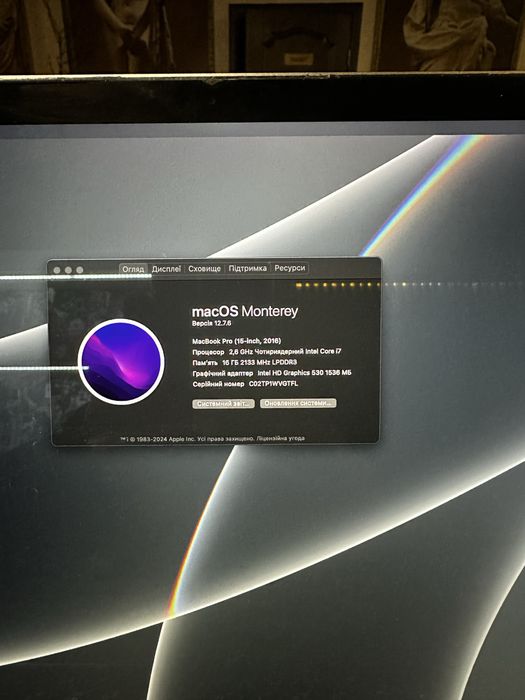Close the About This Mac window
Screen dimensions: 525x700
pos(57,270)
